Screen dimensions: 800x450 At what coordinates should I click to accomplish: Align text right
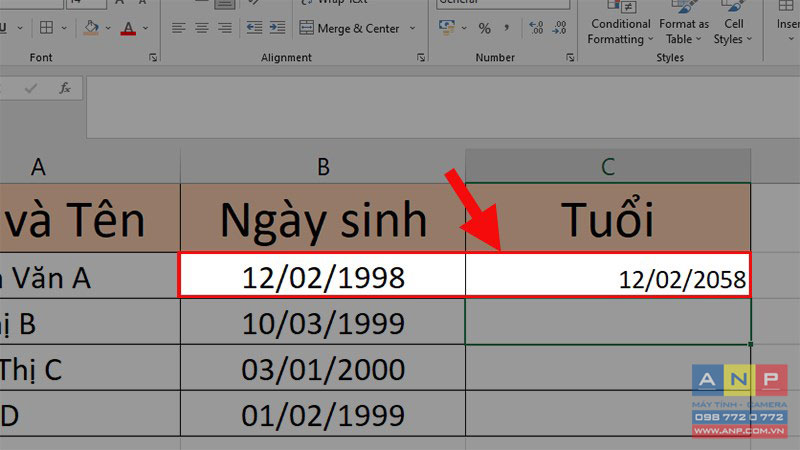pyautogui.click(x=225, y=28)
